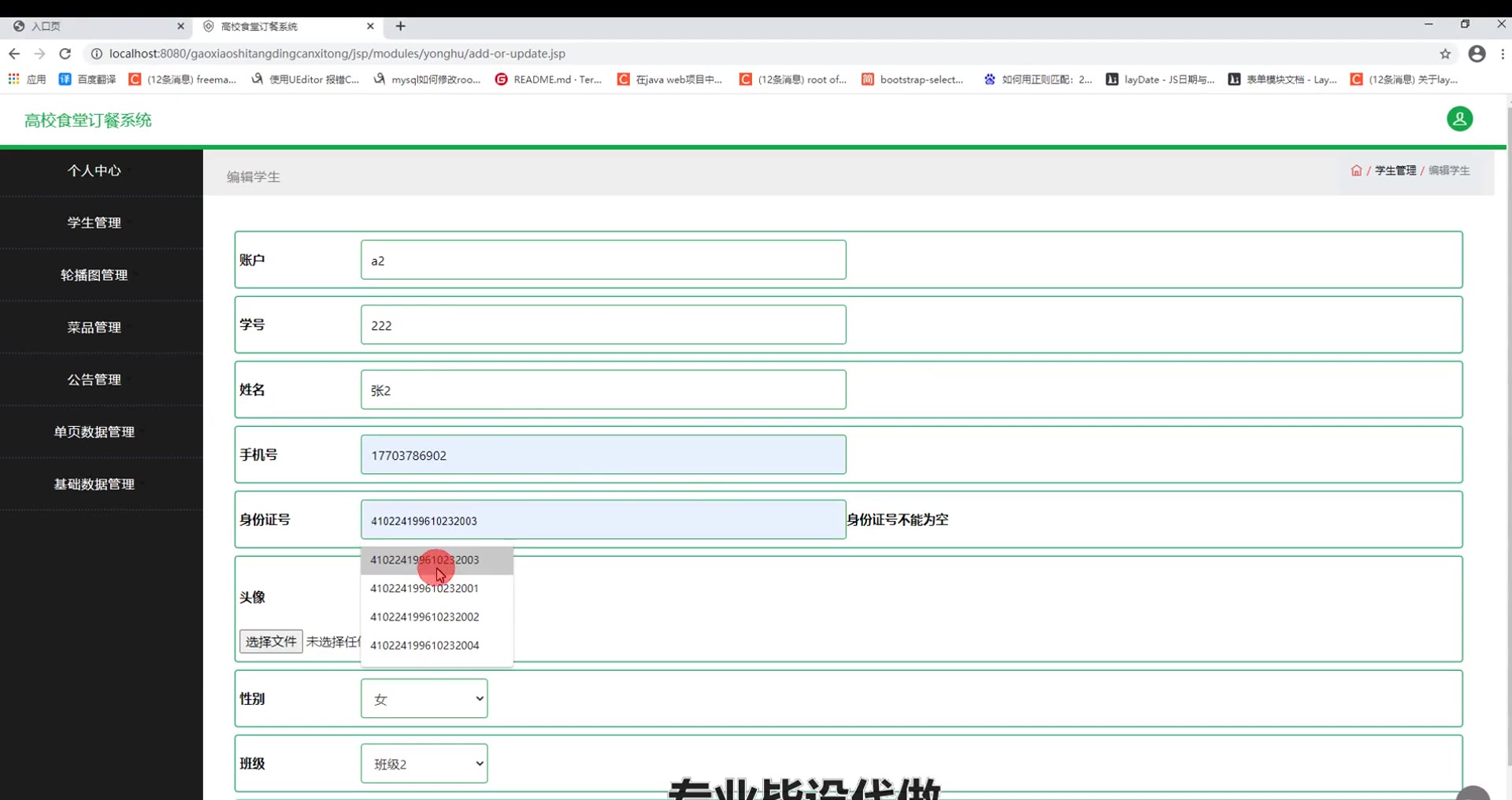1512x800 pixels.
Task: Select suggestion 410224199610232004
Action: (x=437, y=645)
